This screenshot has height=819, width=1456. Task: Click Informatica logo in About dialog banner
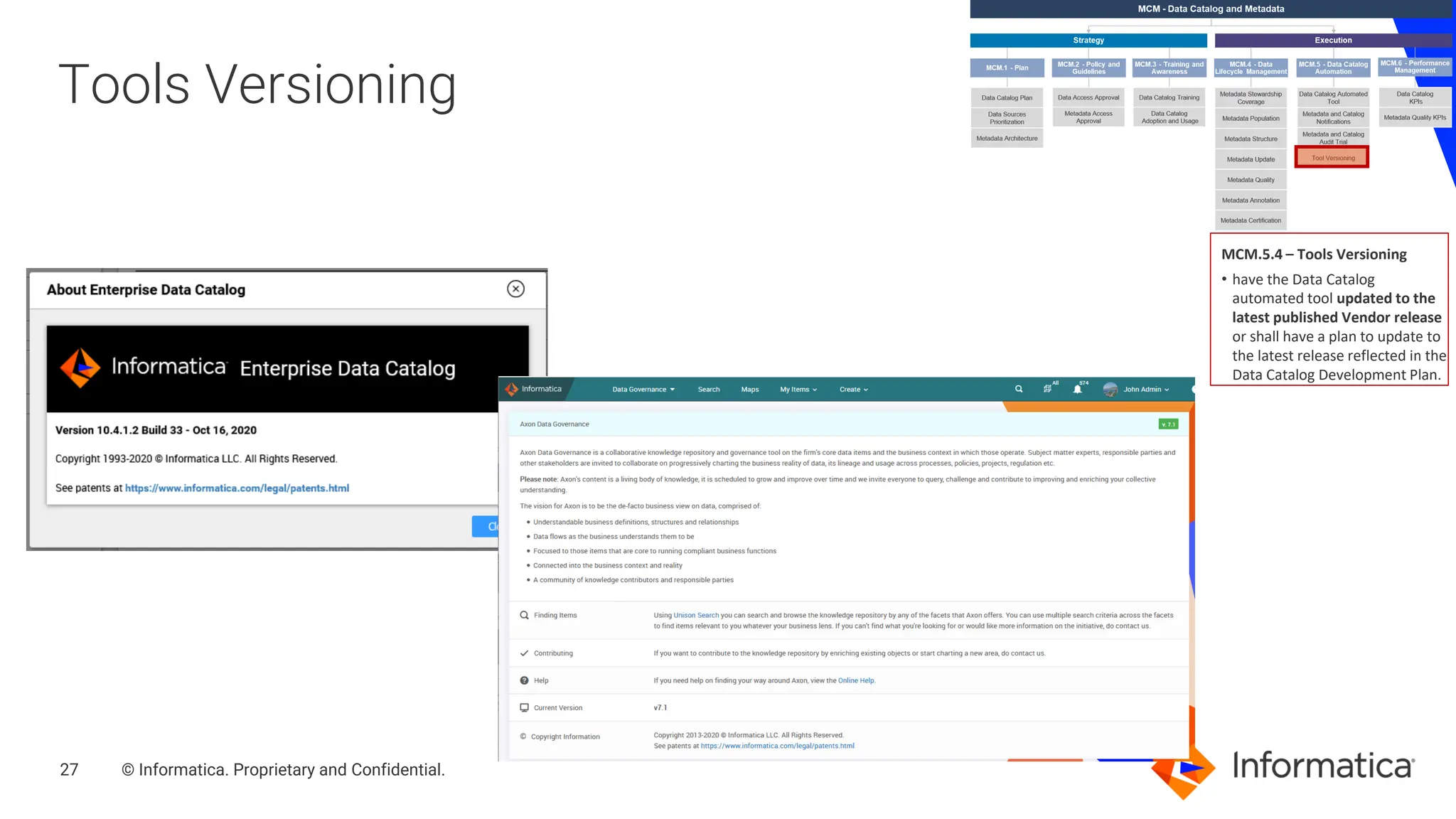click(143, 367)
